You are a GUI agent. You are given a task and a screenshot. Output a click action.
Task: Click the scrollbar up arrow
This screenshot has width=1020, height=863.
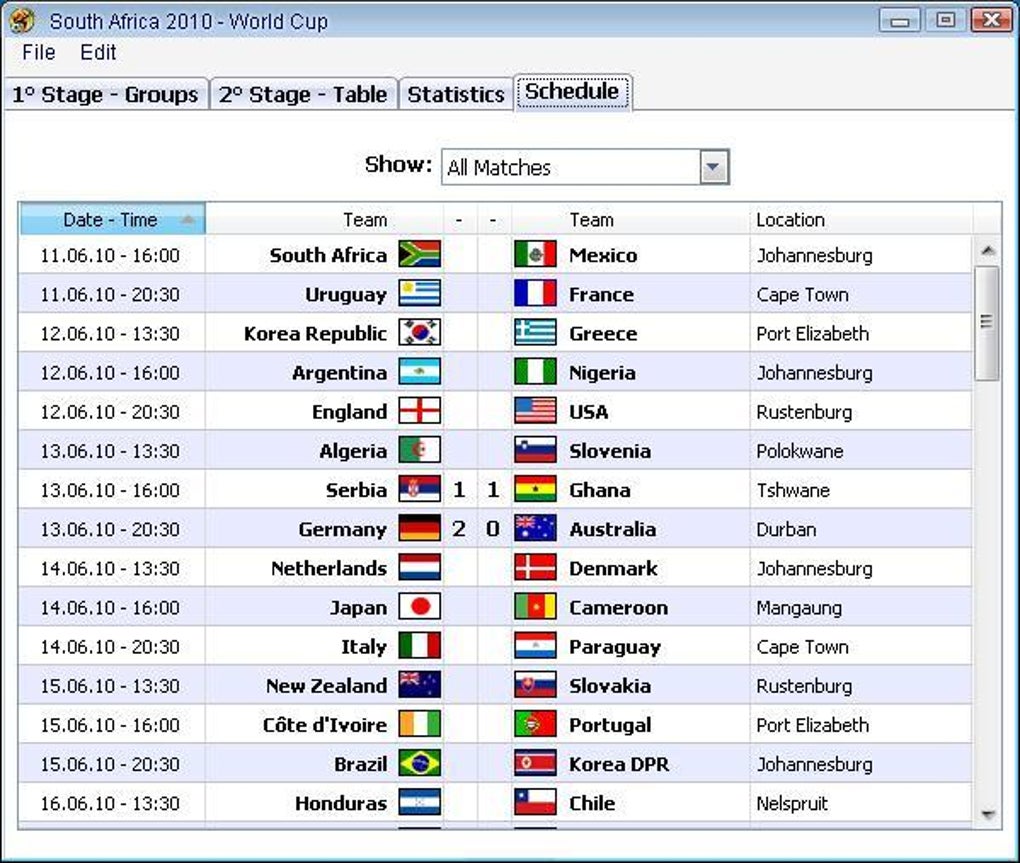(x=987, y=250)
